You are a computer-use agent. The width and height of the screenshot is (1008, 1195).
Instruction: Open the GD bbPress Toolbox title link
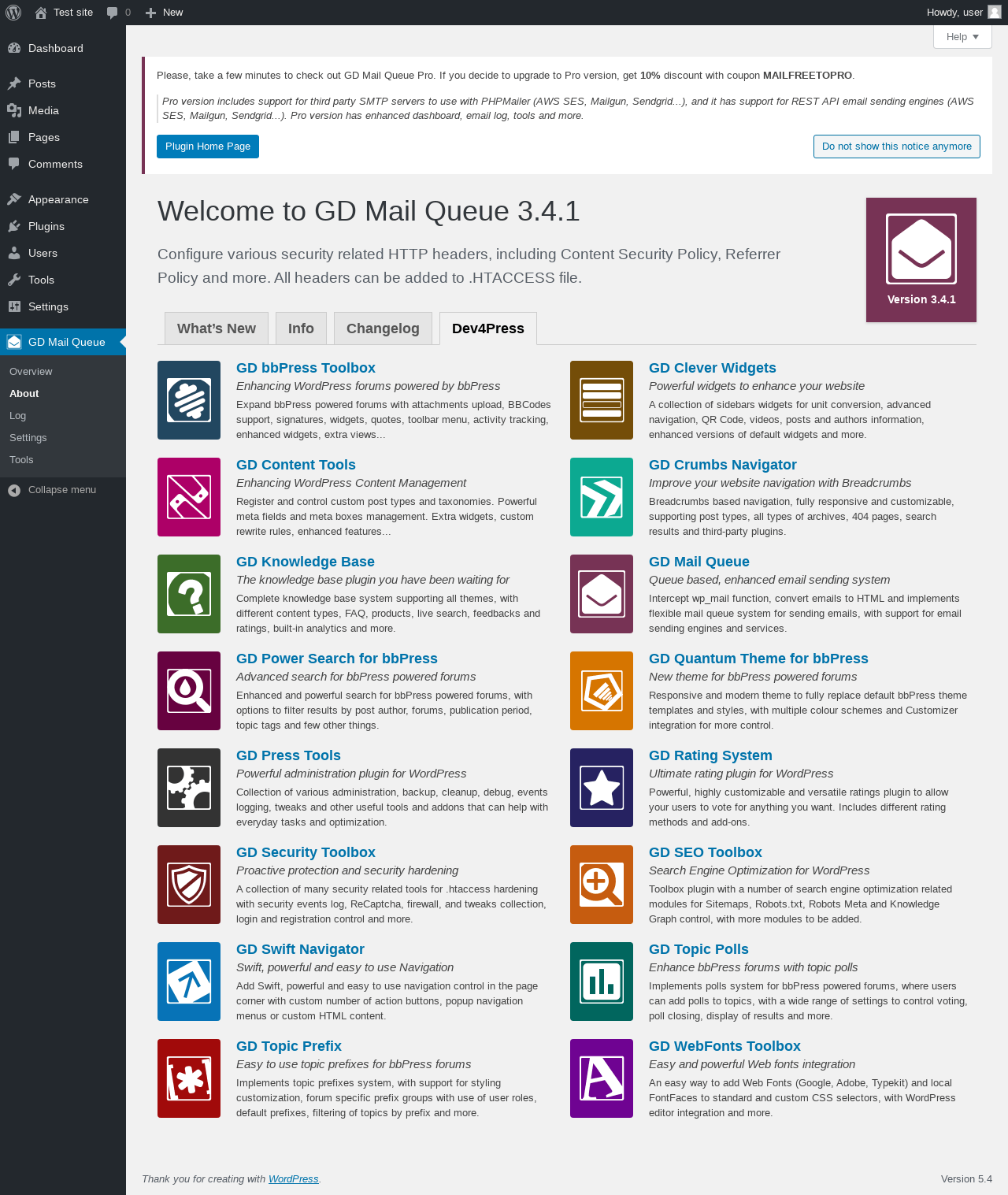pyautogui.click(x=306, y=368)
